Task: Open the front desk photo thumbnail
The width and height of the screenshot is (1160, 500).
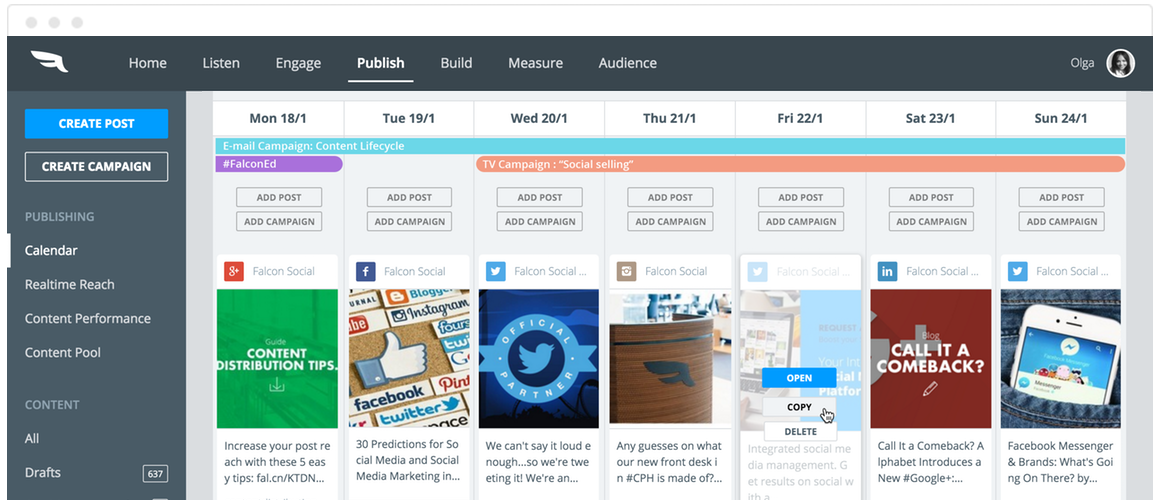Action: (x=670, y=359)
